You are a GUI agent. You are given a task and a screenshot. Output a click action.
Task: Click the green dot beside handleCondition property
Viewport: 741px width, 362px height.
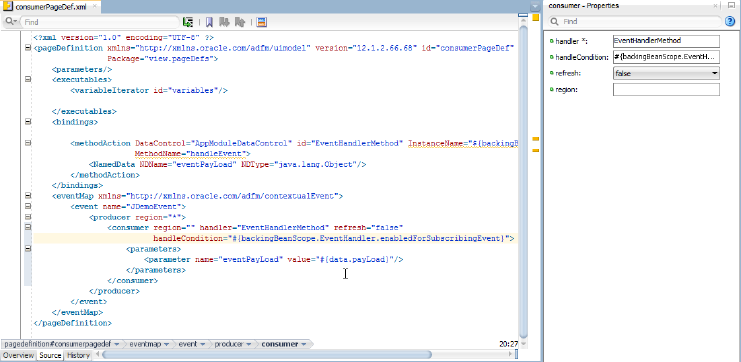coord(551,57)
